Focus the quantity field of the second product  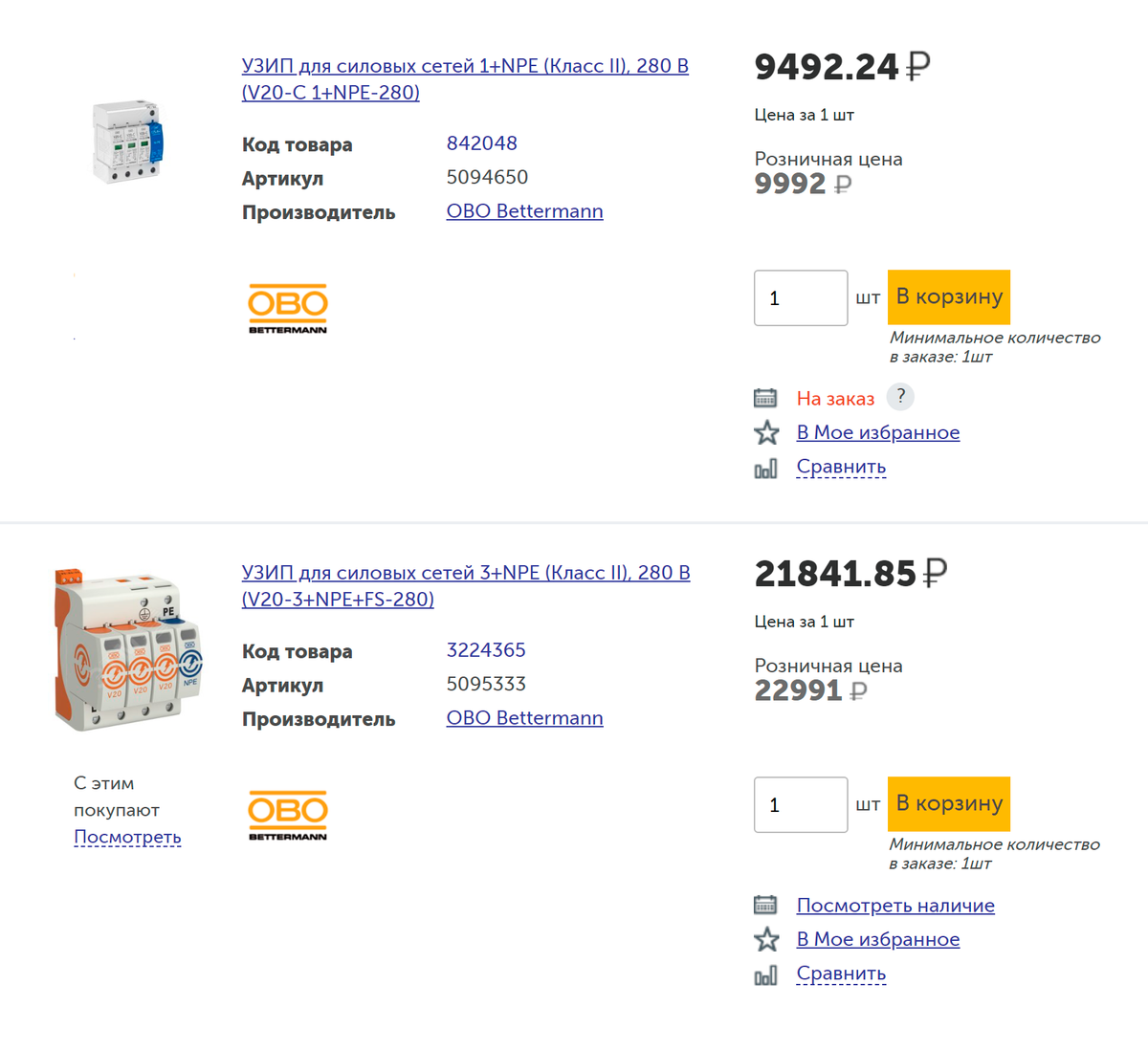(800, 805)
